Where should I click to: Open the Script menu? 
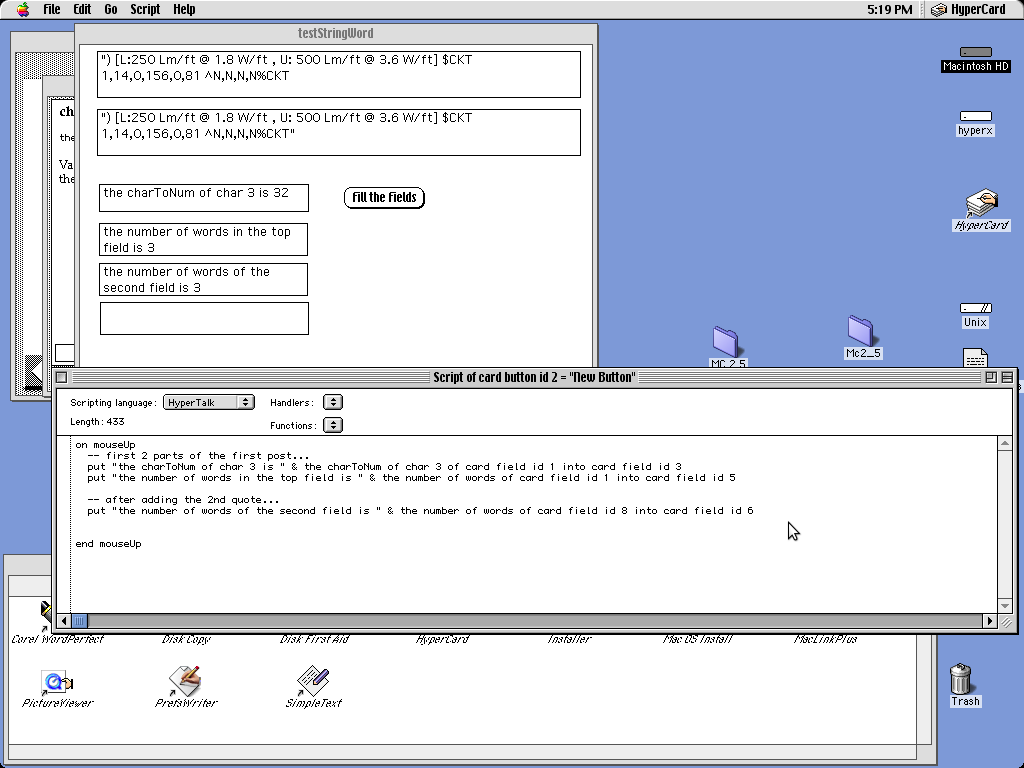click(x=145, y=9)
